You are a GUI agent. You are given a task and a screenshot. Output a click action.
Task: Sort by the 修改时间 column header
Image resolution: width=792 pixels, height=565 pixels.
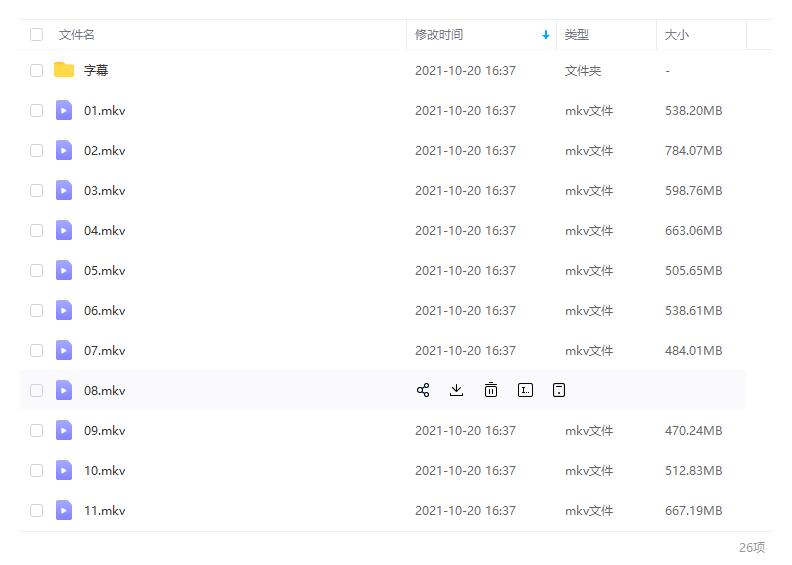(x=438, y=34)
